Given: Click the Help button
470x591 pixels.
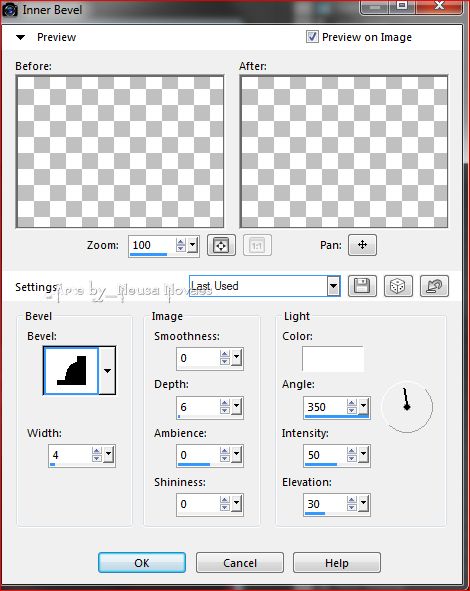Looking at the screenshot, I should point(337,563).
